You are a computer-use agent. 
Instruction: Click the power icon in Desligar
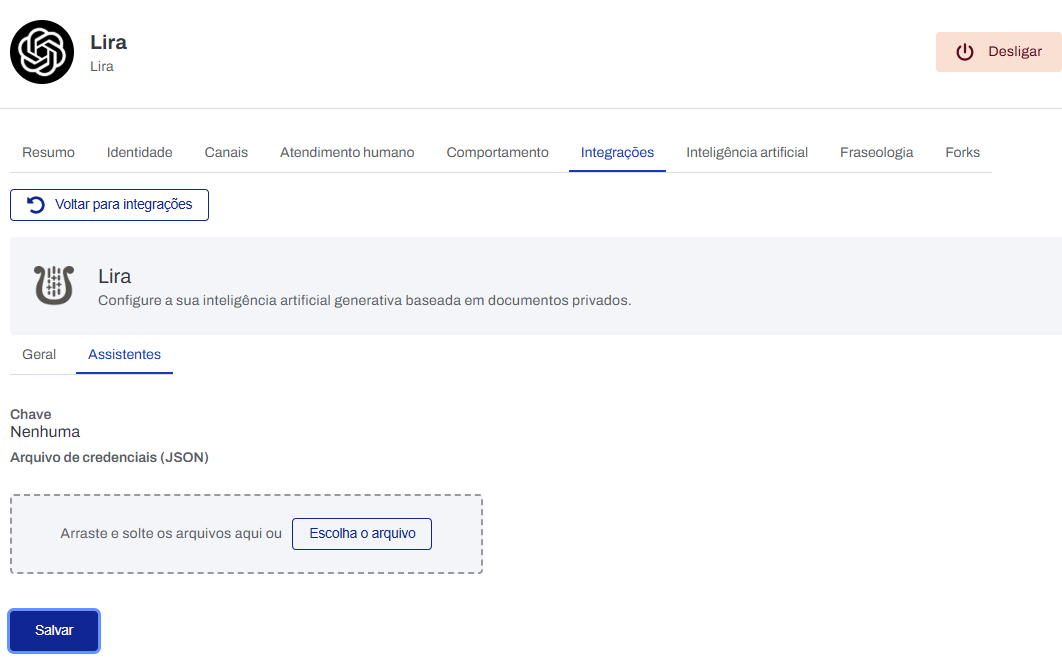pos(964,52)
